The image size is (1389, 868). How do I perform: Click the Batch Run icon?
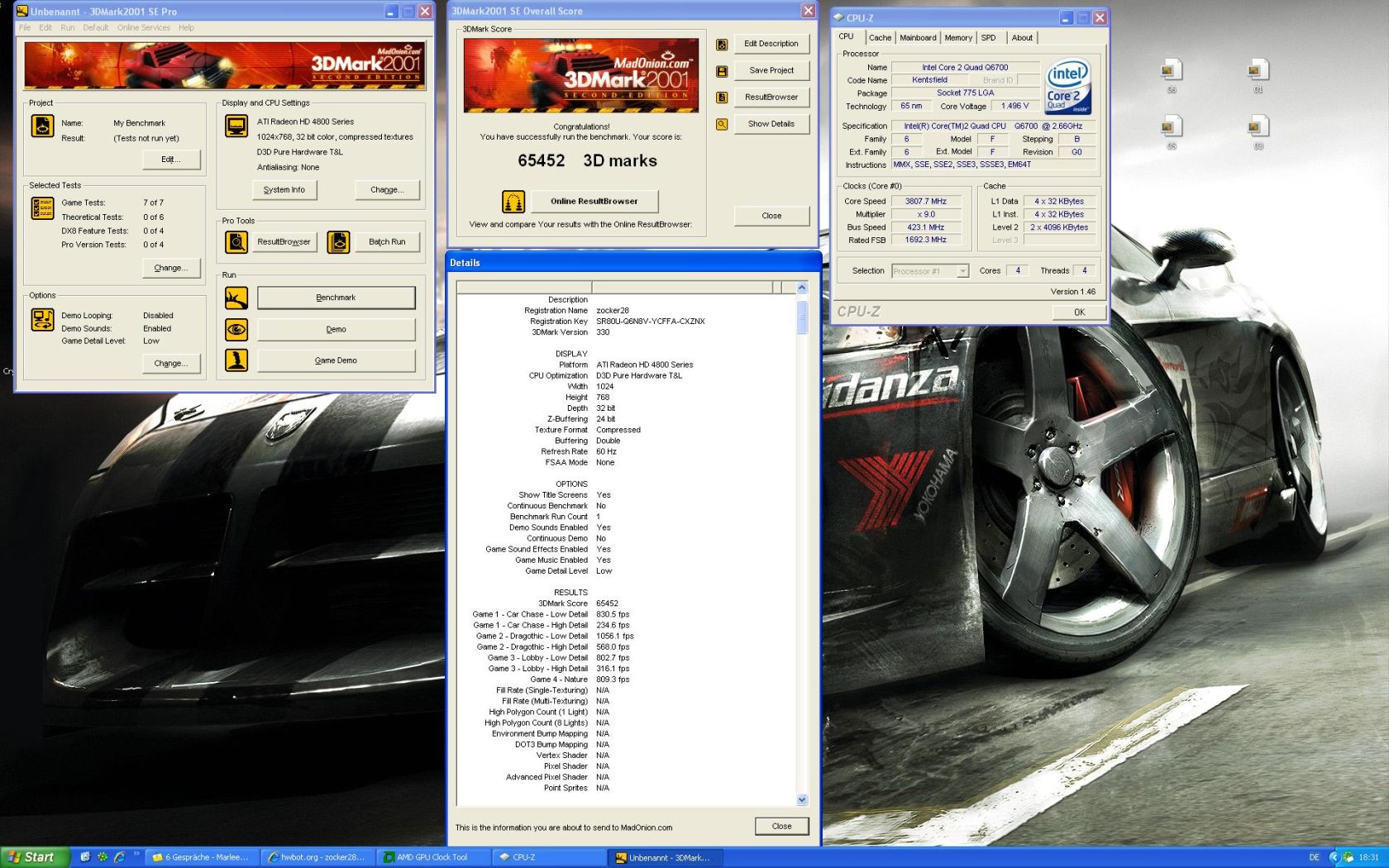(x=339, y=242)
